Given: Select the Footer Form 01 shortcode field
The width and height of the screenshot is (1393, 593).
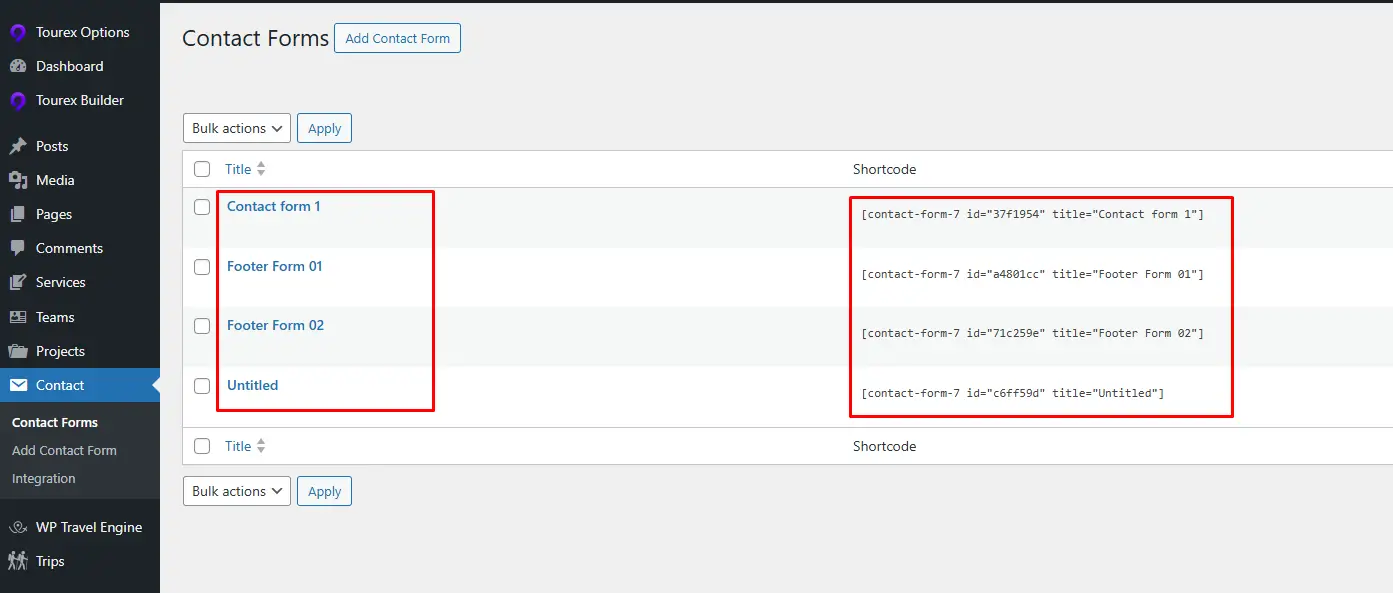Looking at the screenshot, I should (1032, 274).
